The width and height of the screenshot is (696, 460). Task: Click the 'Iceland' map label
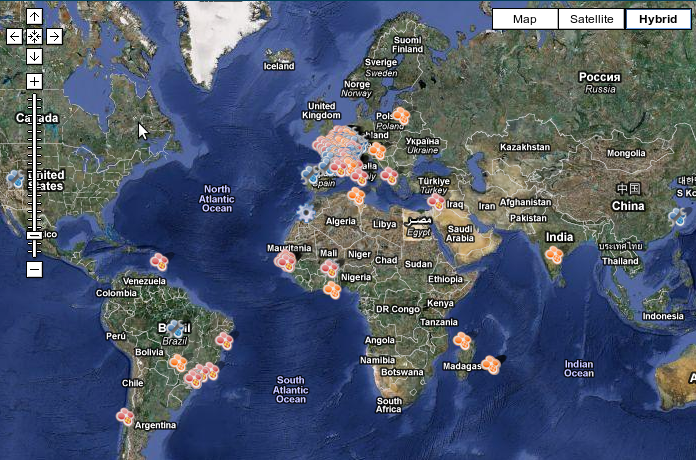[279, 66]
